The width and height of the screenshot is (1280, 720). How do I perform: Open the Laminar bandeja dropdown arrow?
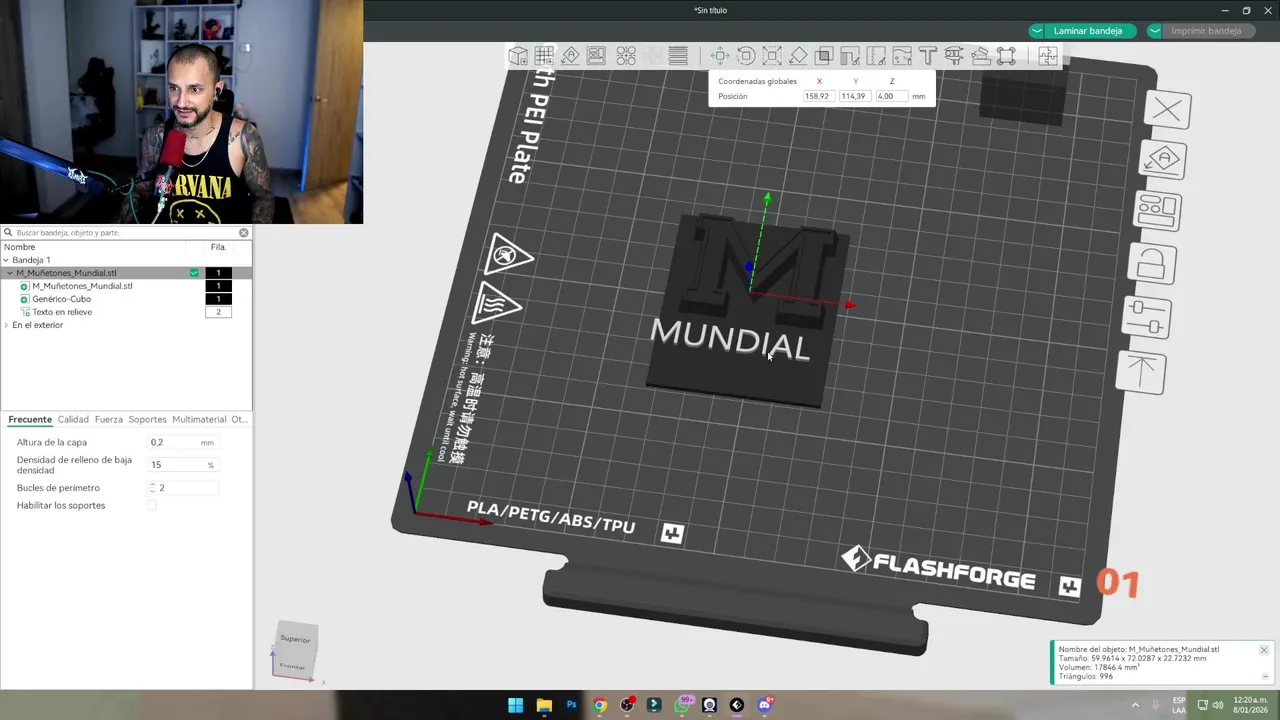pos(1037,31)
